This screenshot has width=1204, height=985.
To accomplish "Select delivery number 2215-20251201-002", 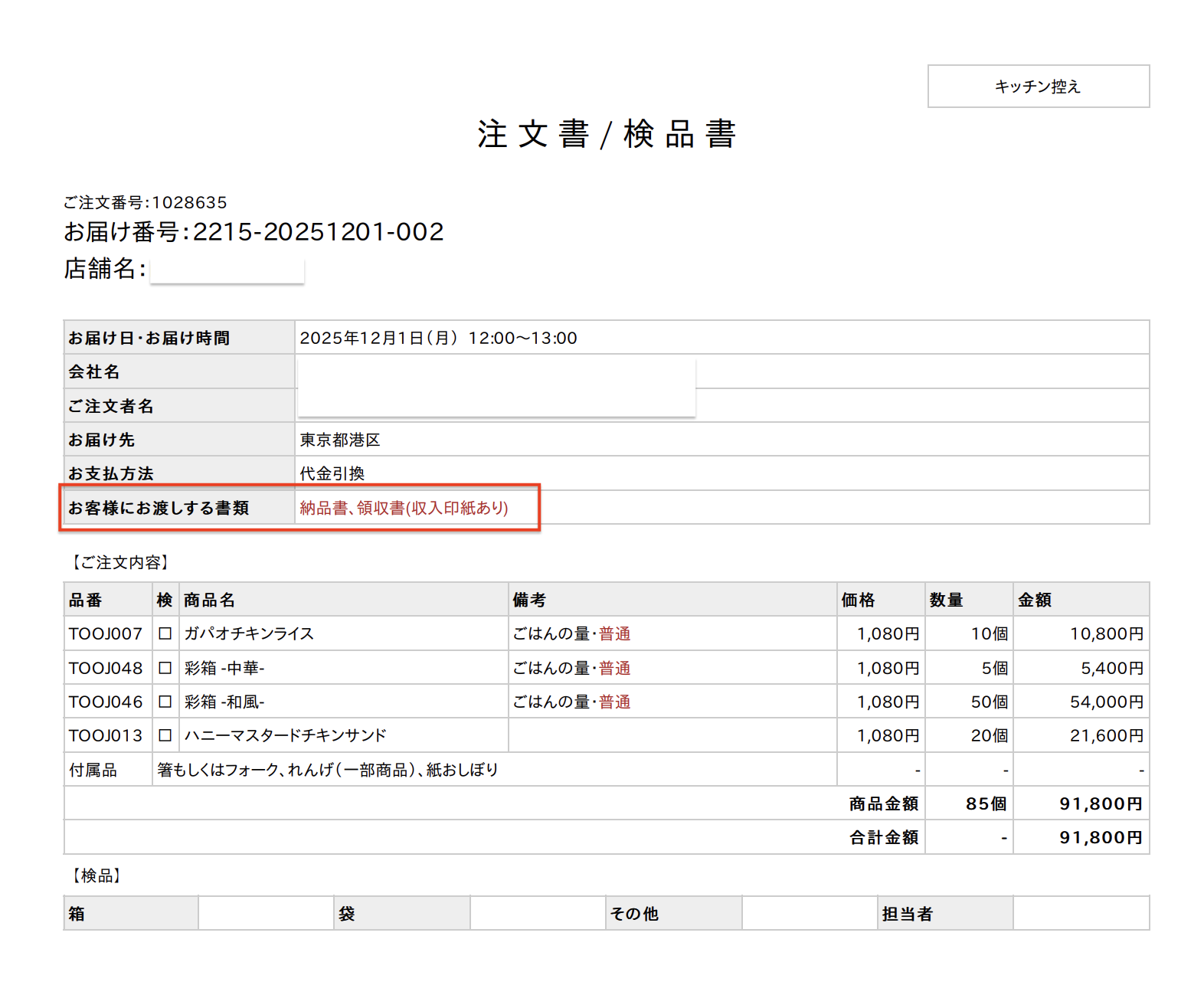I will 318,231.
